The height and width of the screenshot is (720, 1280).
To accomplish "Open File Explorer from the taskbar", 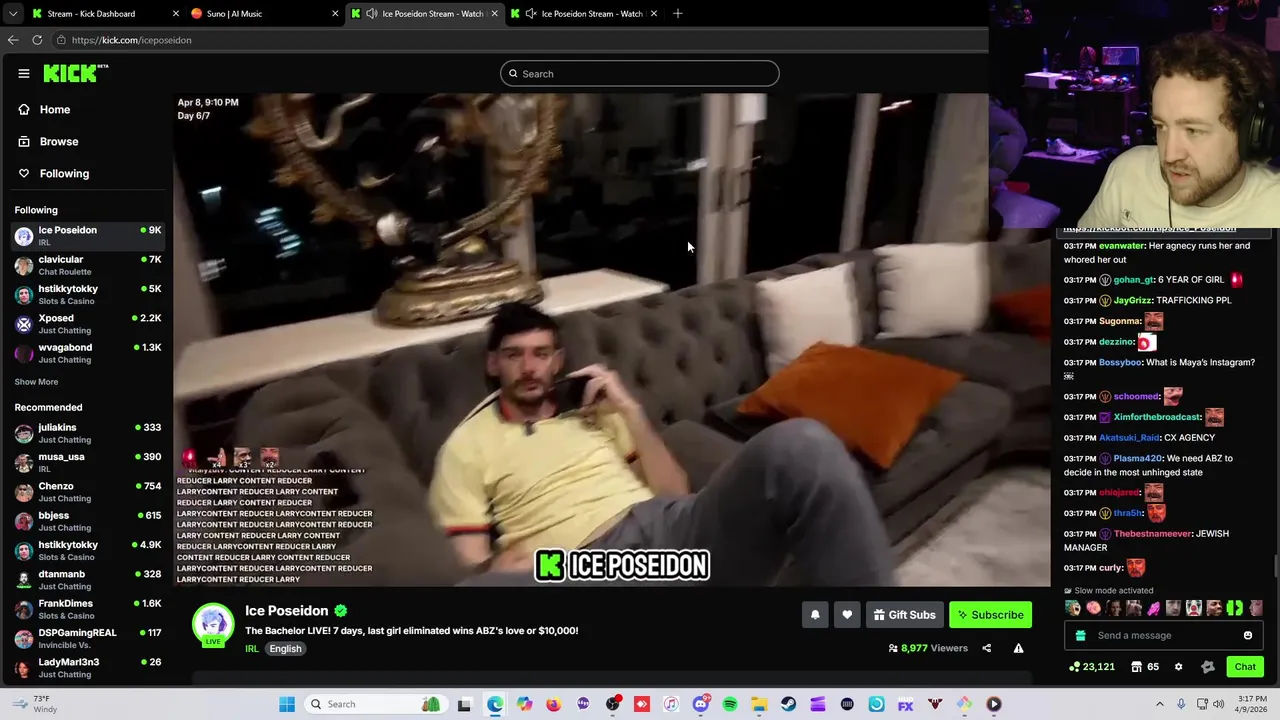I will 759,704.
